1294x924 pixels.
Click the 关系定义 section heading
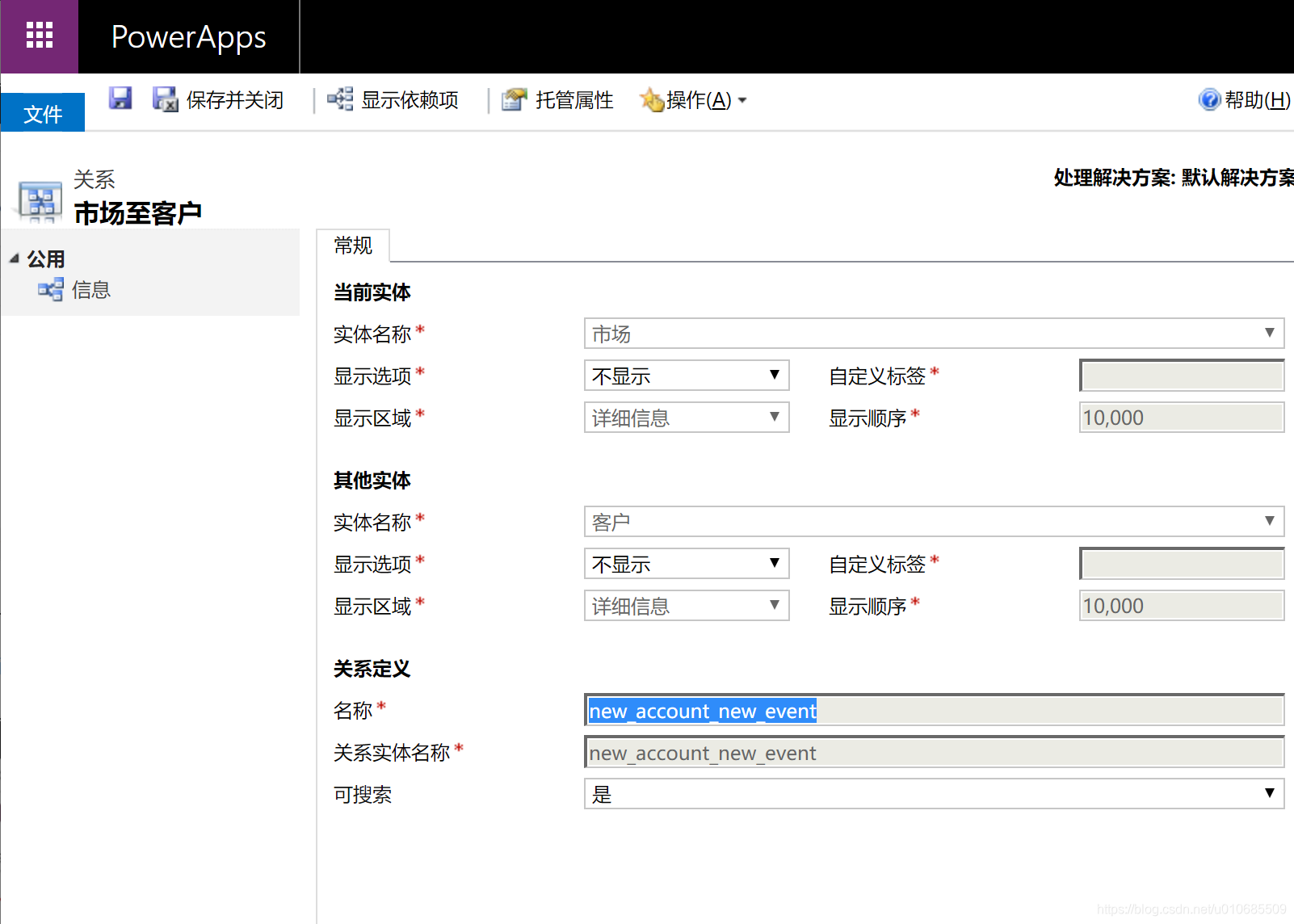pos(372,669)
